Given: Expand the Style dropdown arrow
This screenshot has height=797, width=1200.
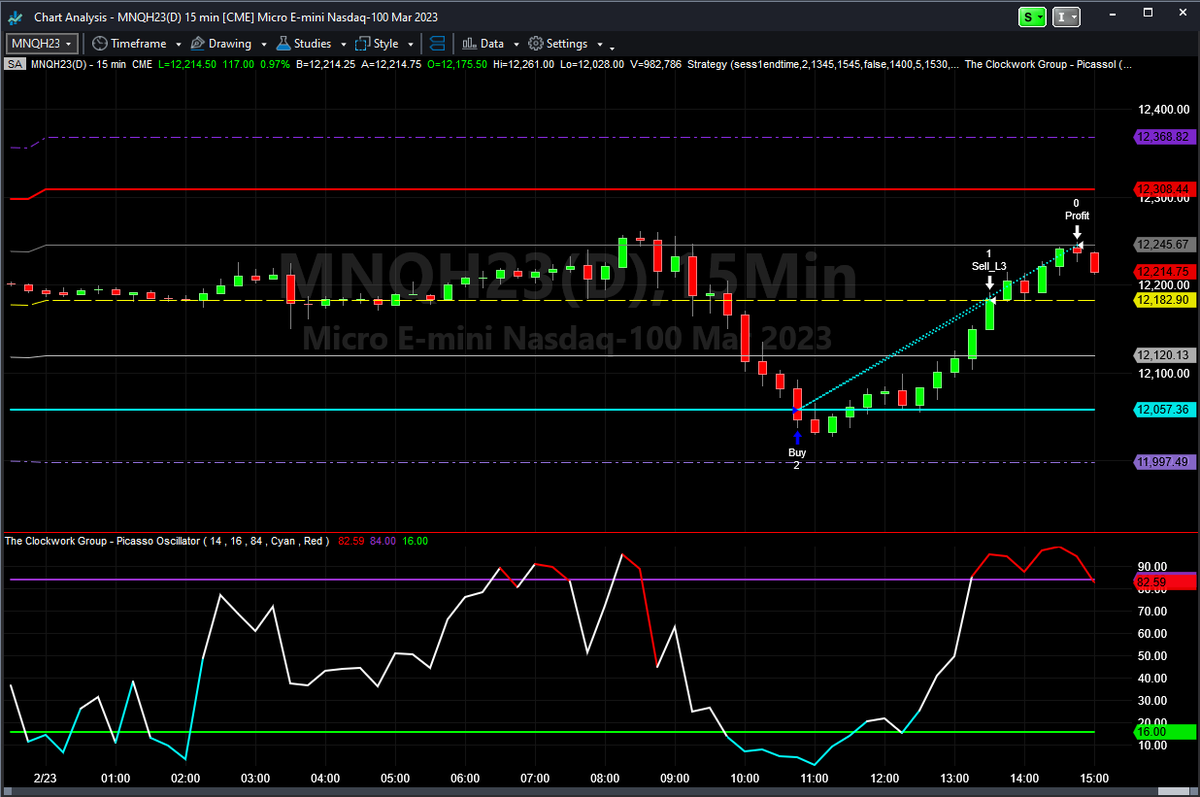Looking at the screenshot, I should (x=410, y=45).
